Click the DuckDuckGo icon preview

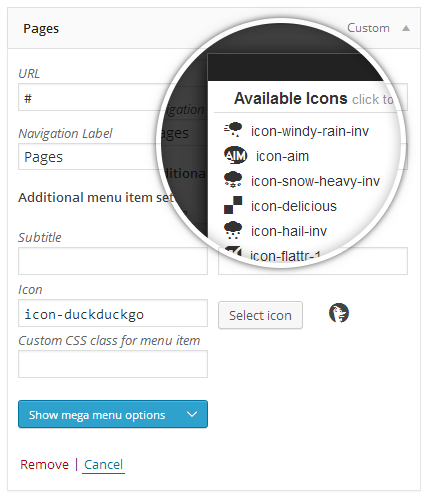coord(339,313)
